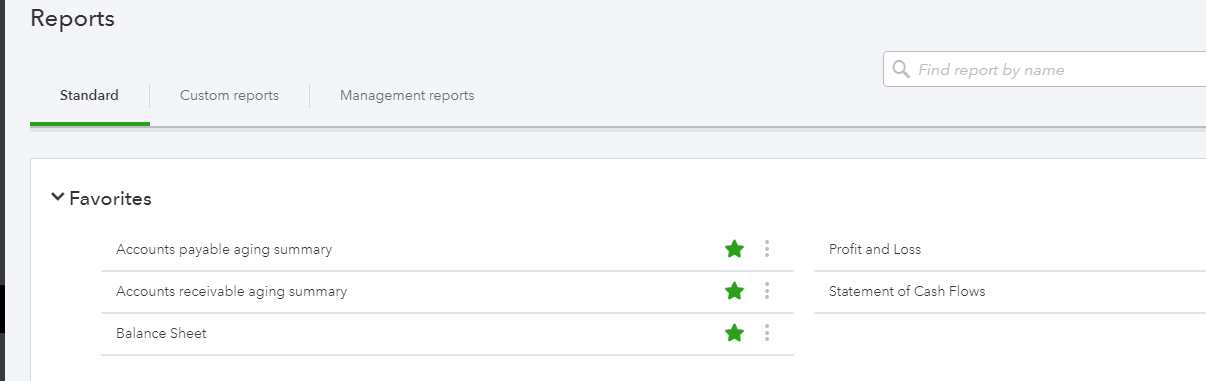Click the Favorites section heading
The width and height of the screenshot is (1206, 381).
110,198
